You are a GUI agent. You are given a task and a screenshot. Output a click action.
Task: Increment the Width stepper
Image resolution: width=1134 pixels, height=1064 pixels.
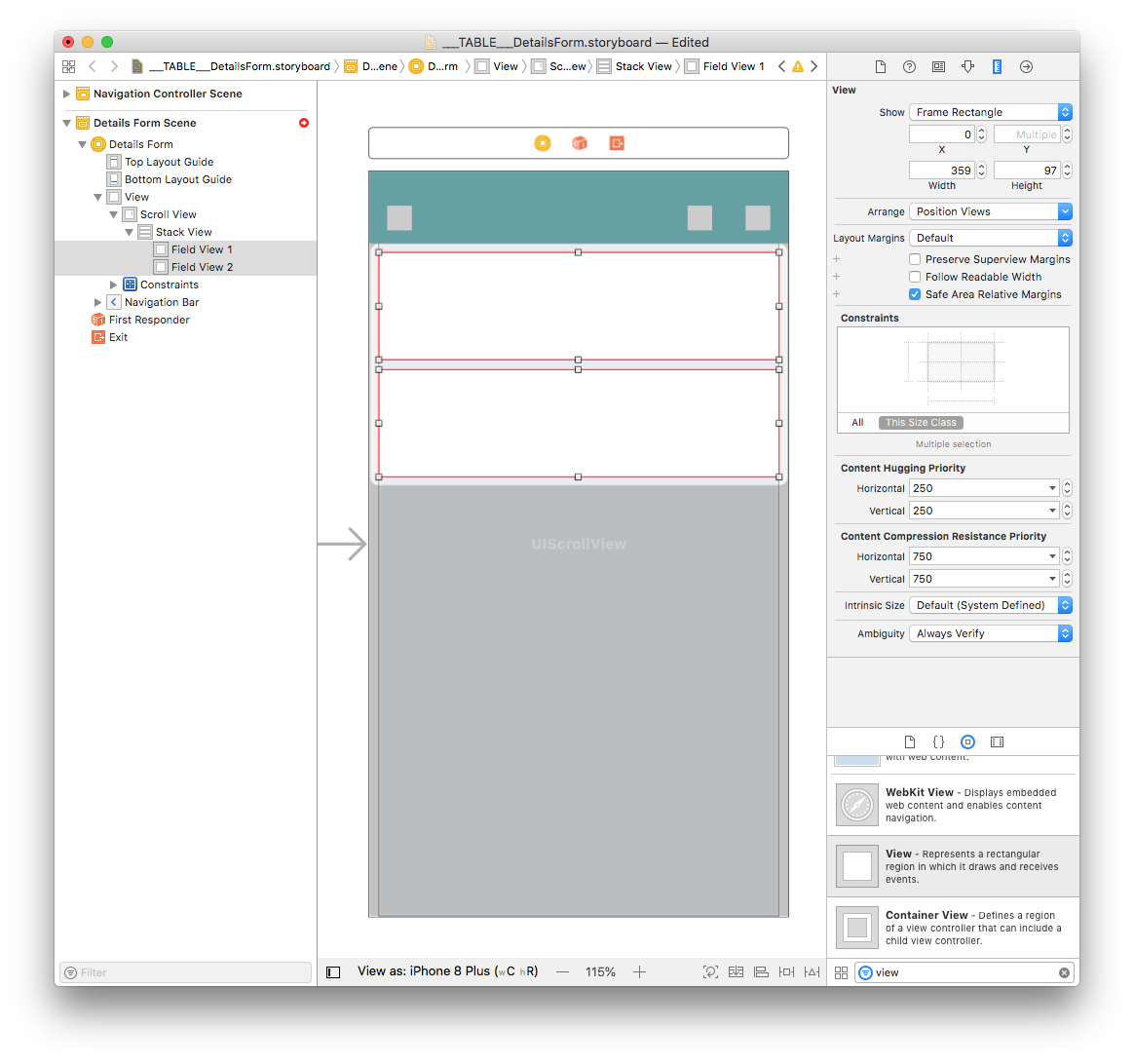pos(981,167)
